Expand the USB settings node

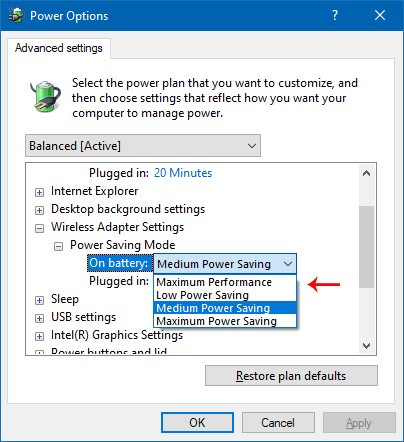pos(39,318)
